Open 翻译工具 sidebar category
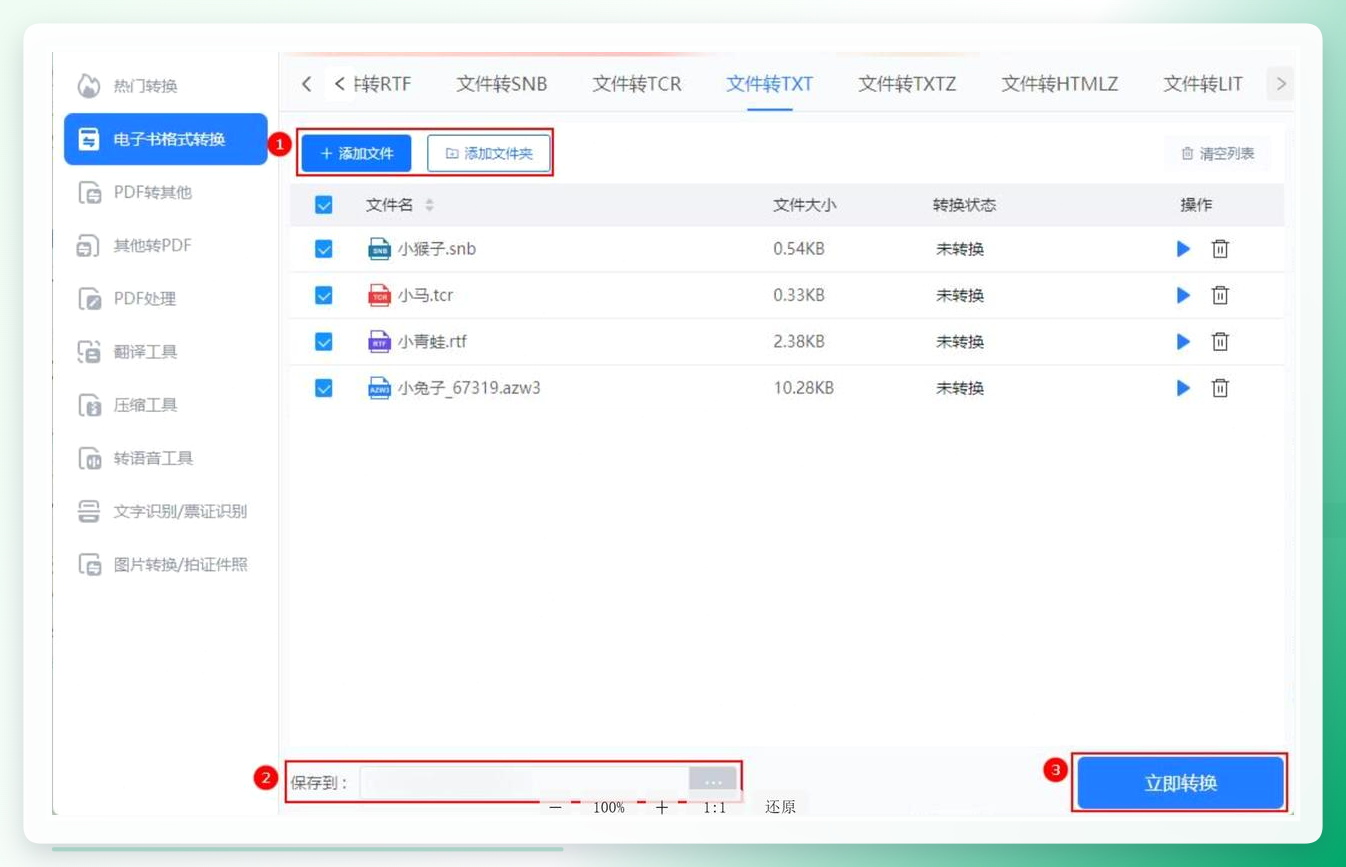The width and height of the screenshot is (1346, 867). tap(128, 351)
